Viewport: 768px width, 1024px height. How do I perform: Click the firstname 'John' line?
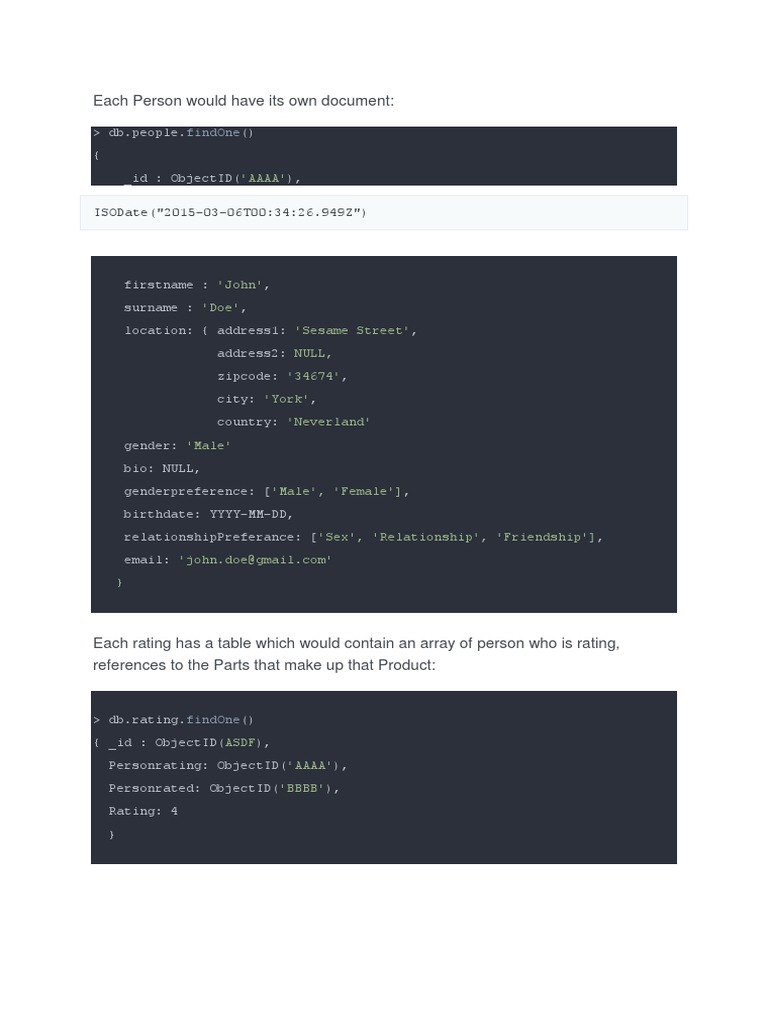(x=197, y=285)
